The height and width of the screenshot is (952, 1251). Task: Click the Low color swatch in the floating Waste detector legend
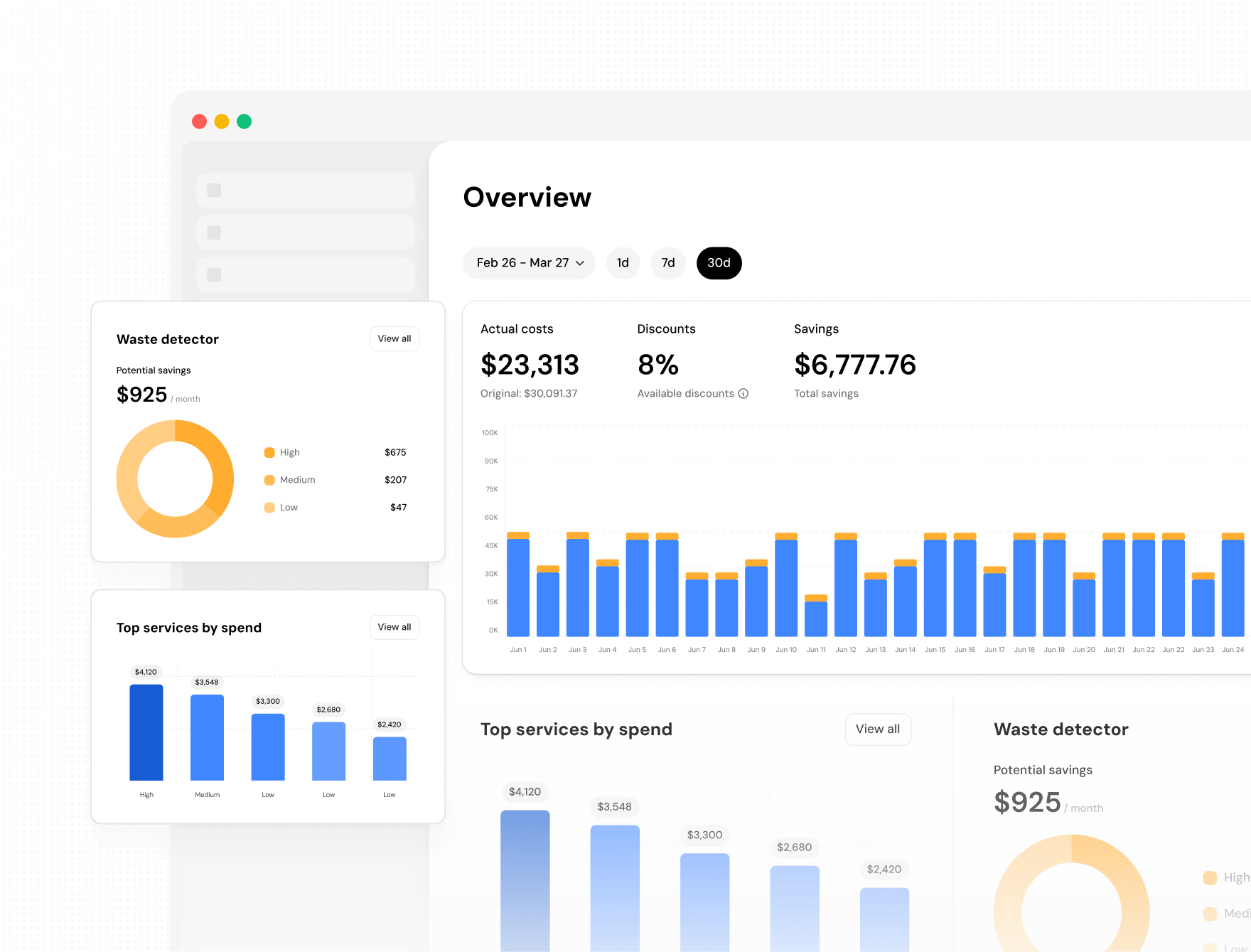coord(269,508)
